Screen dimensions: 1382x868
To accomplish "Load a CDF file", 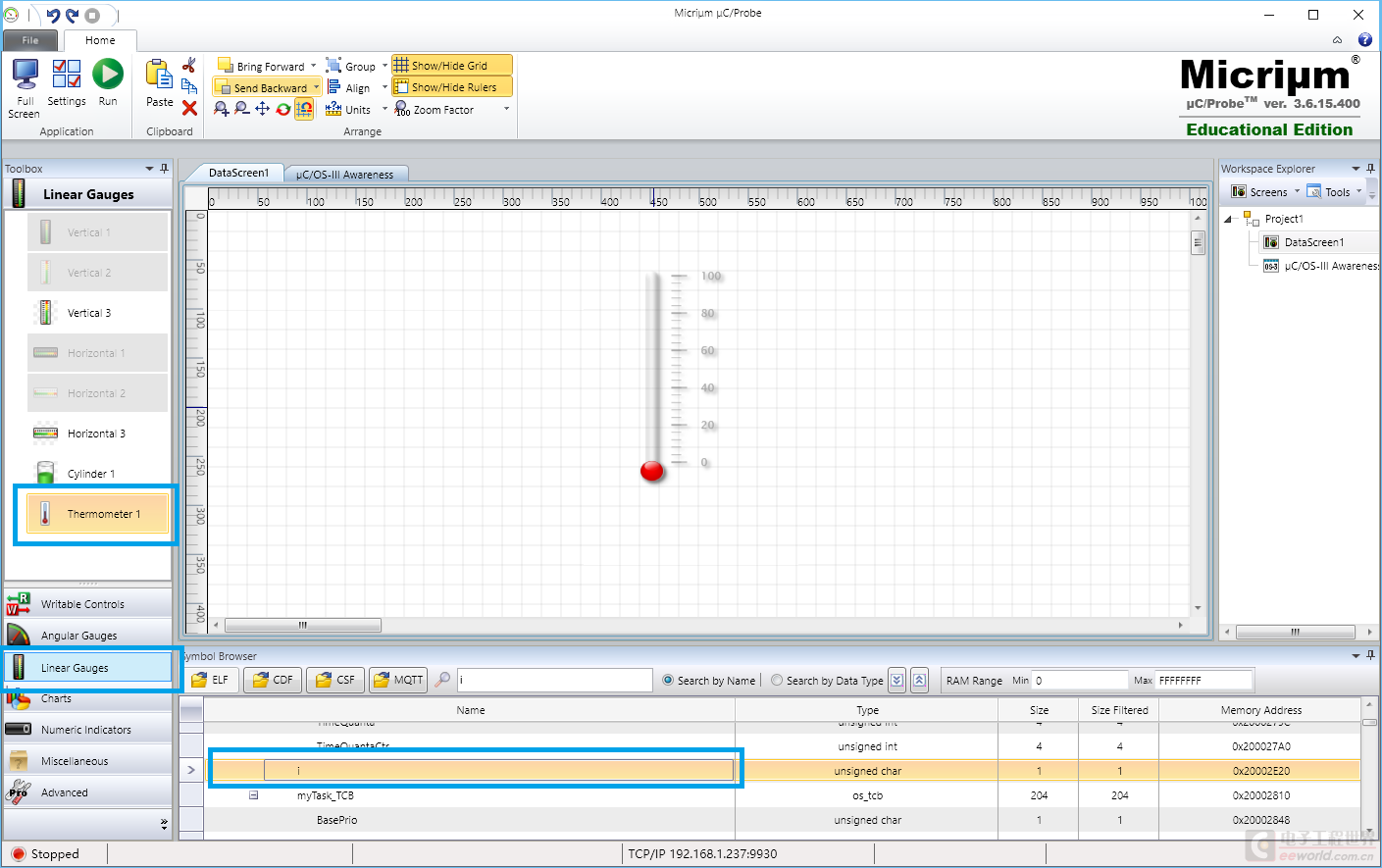I will (273, 680).
